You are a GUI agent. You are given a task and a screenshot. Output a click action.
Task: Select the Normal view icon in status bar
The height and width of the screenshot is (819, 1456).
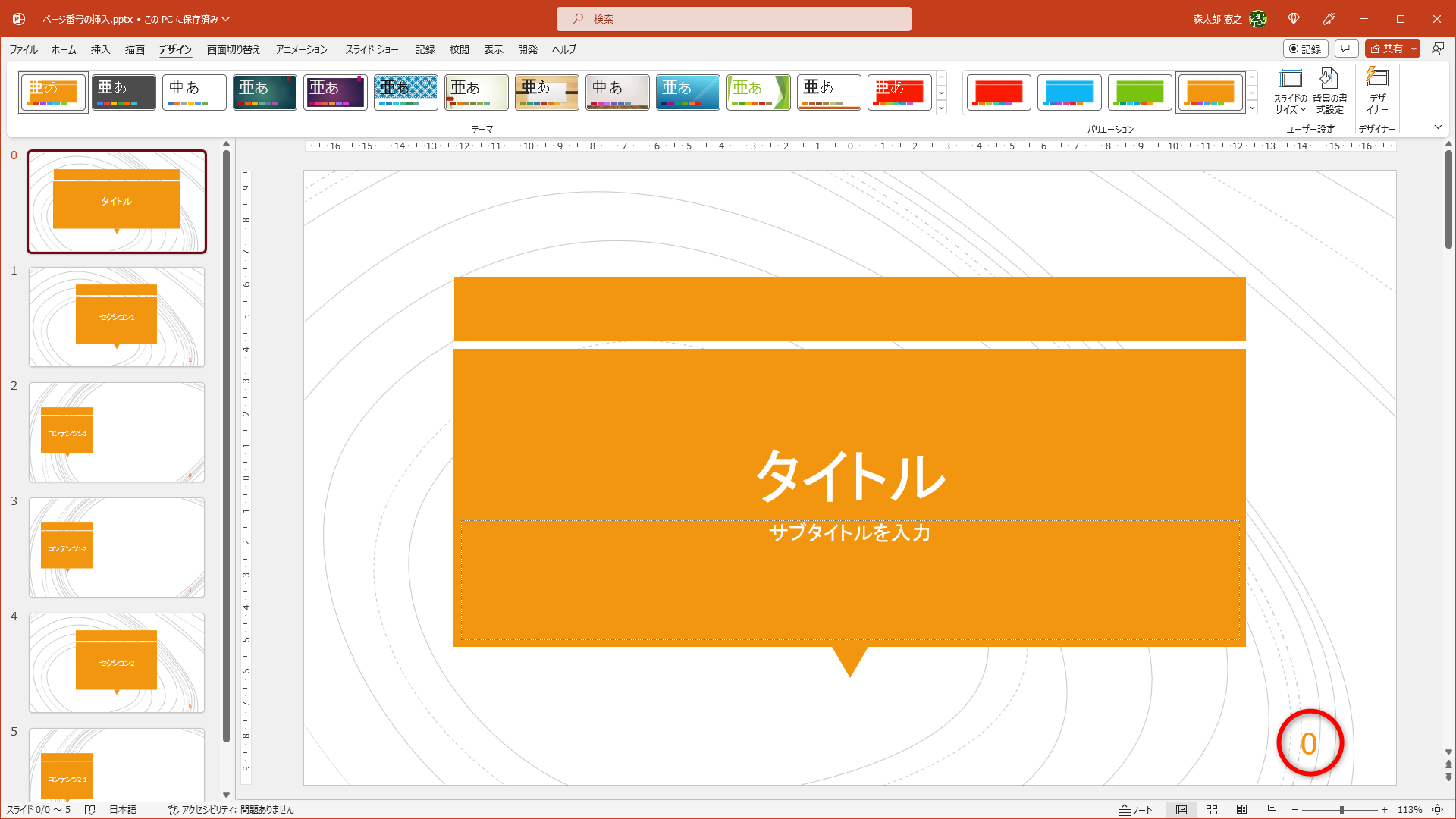[1181, 809]
